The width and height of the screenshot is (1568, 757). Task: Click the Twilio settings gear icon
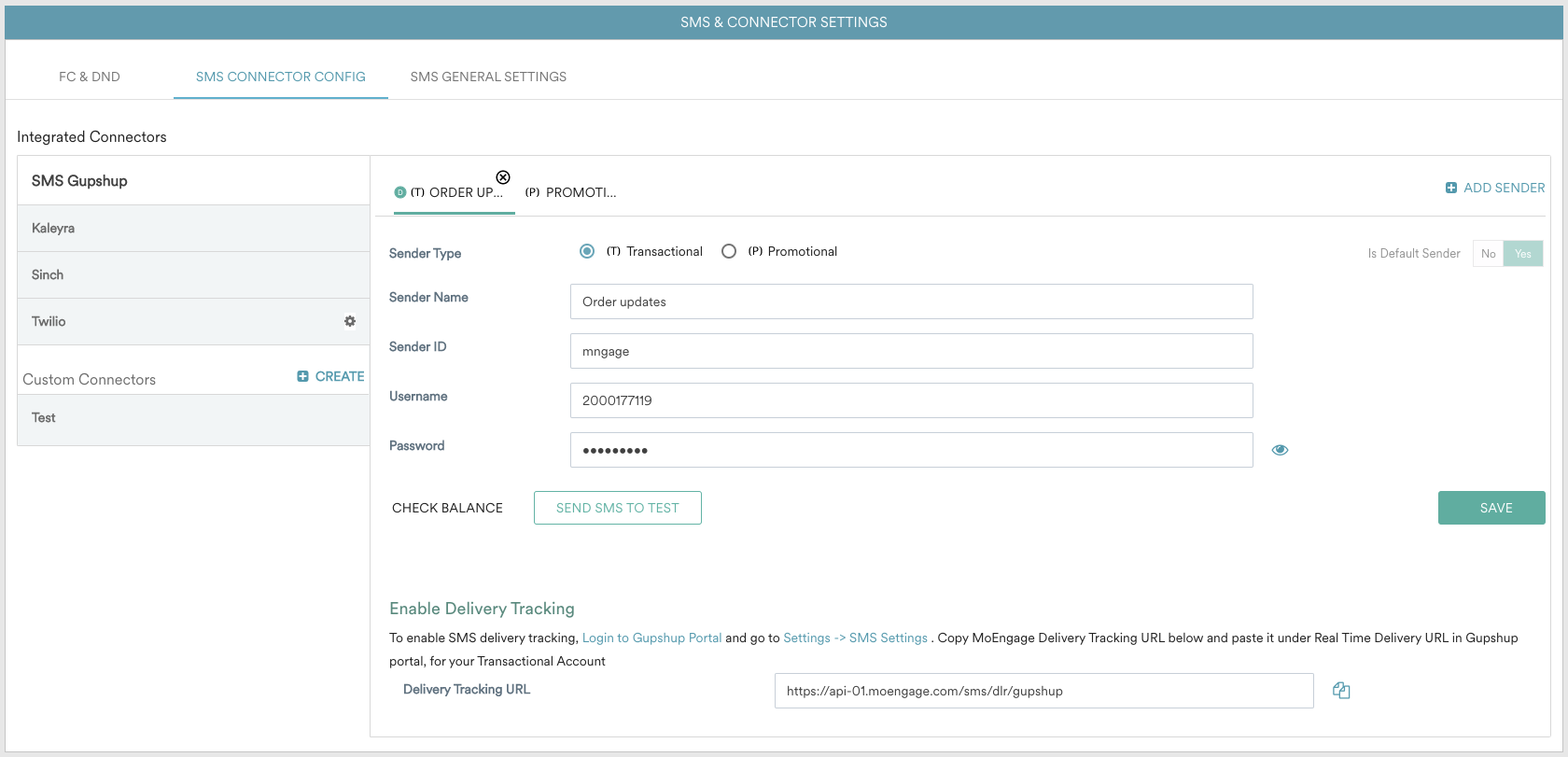pyautogui.click(x=350, y=321)
